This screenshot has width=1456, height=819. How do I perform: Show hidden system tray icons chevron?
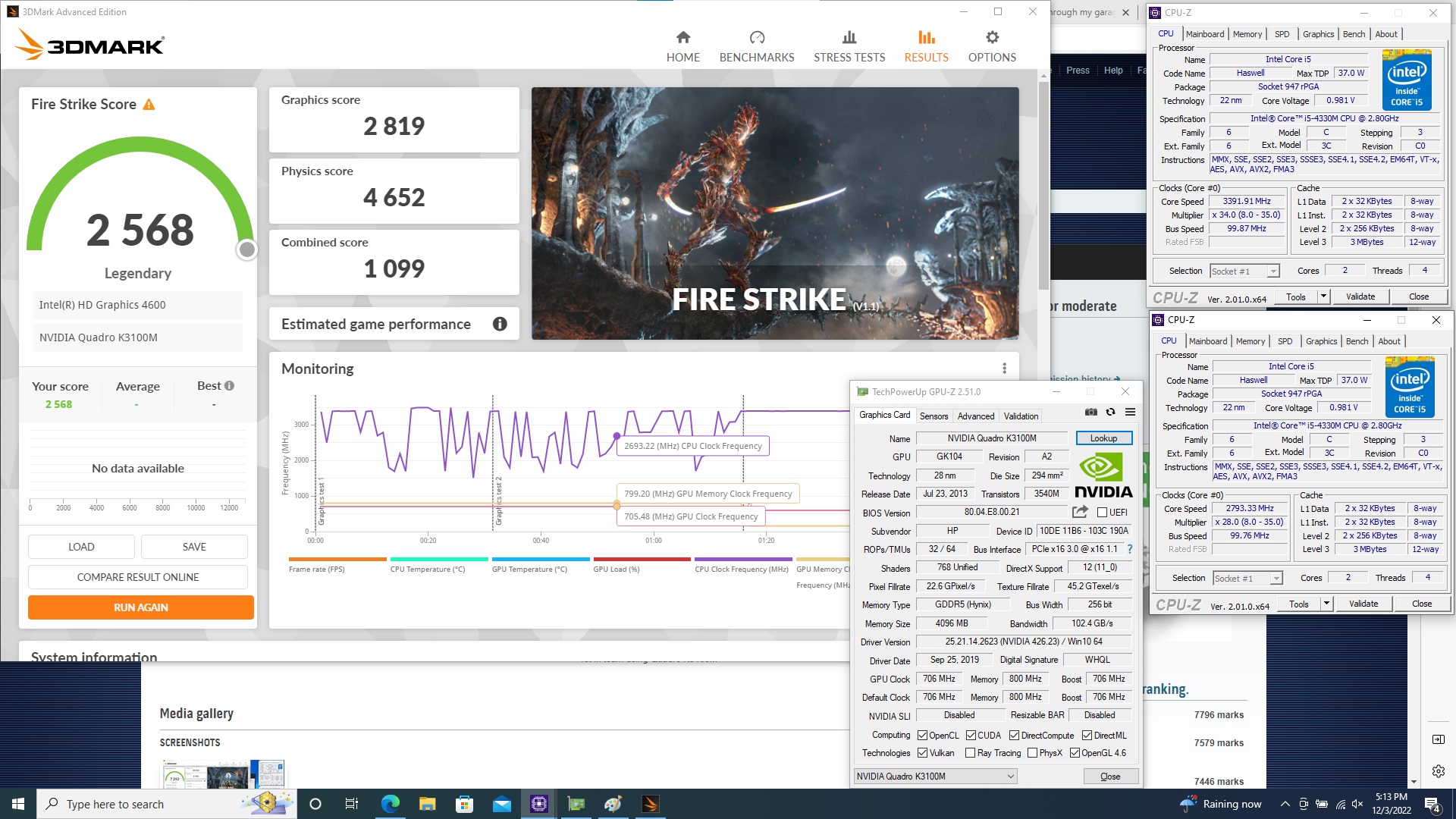coord(1285,804)
